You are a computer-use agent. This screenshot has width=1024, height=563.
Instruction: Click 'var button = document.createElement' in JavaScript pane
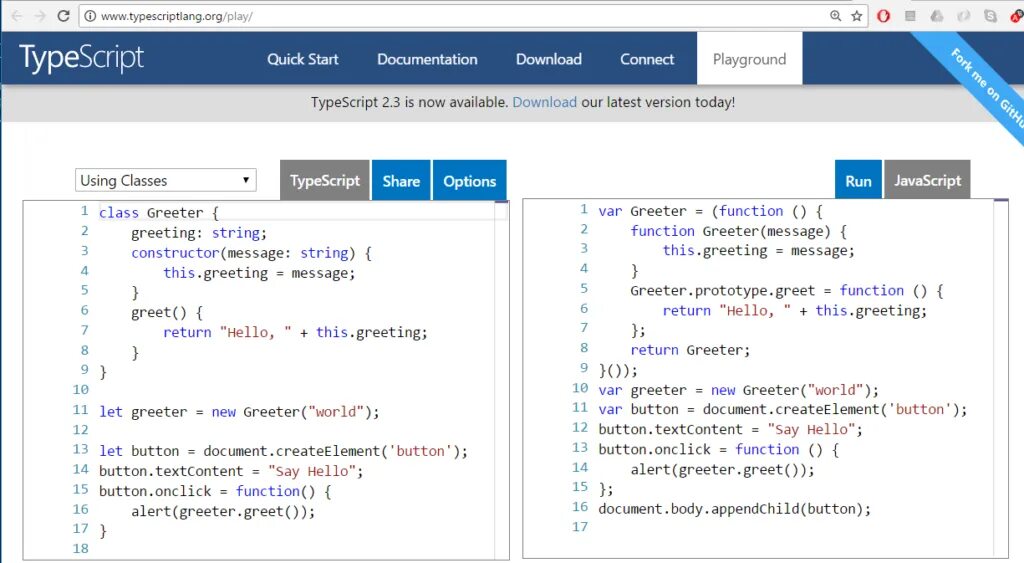783,410
